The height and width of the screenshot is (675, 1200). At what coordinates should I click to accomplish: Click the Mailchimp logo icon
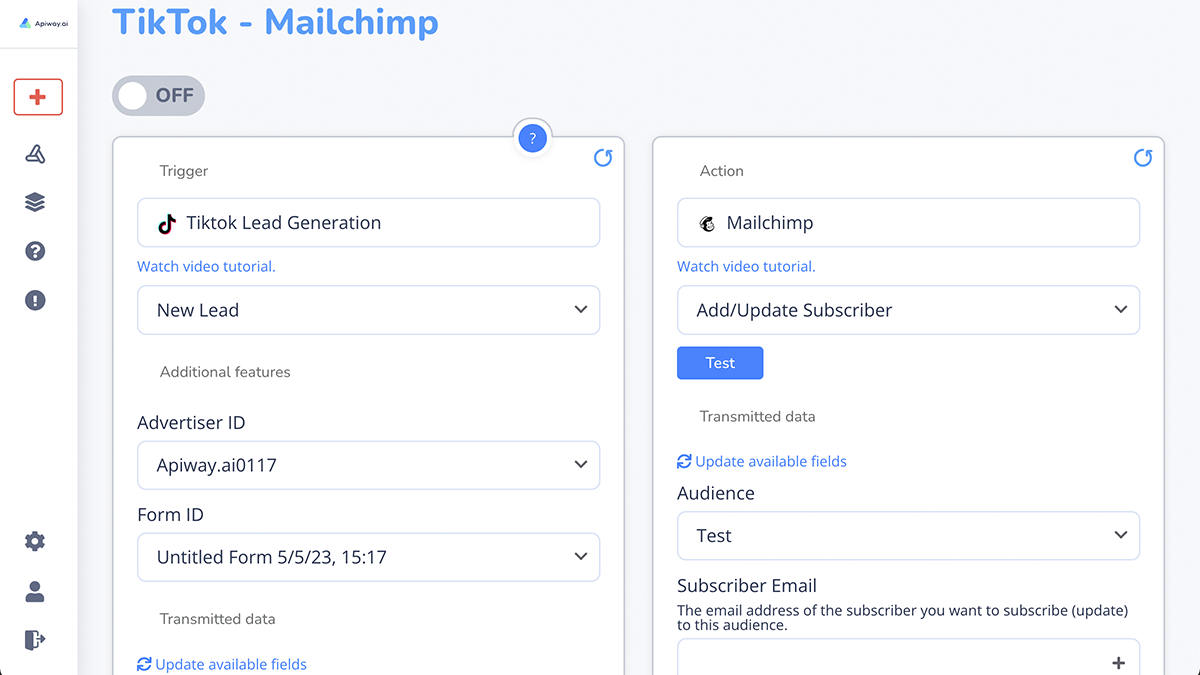(707, 224)
